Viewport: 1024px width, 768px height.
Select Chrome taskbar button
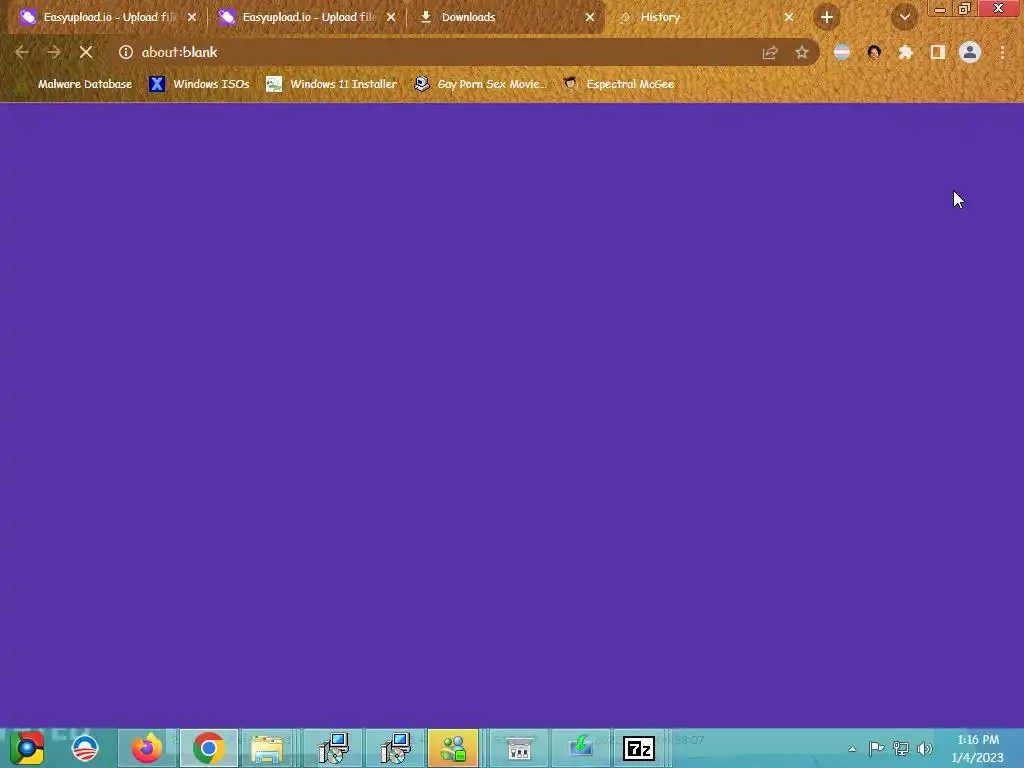(209, 748)
